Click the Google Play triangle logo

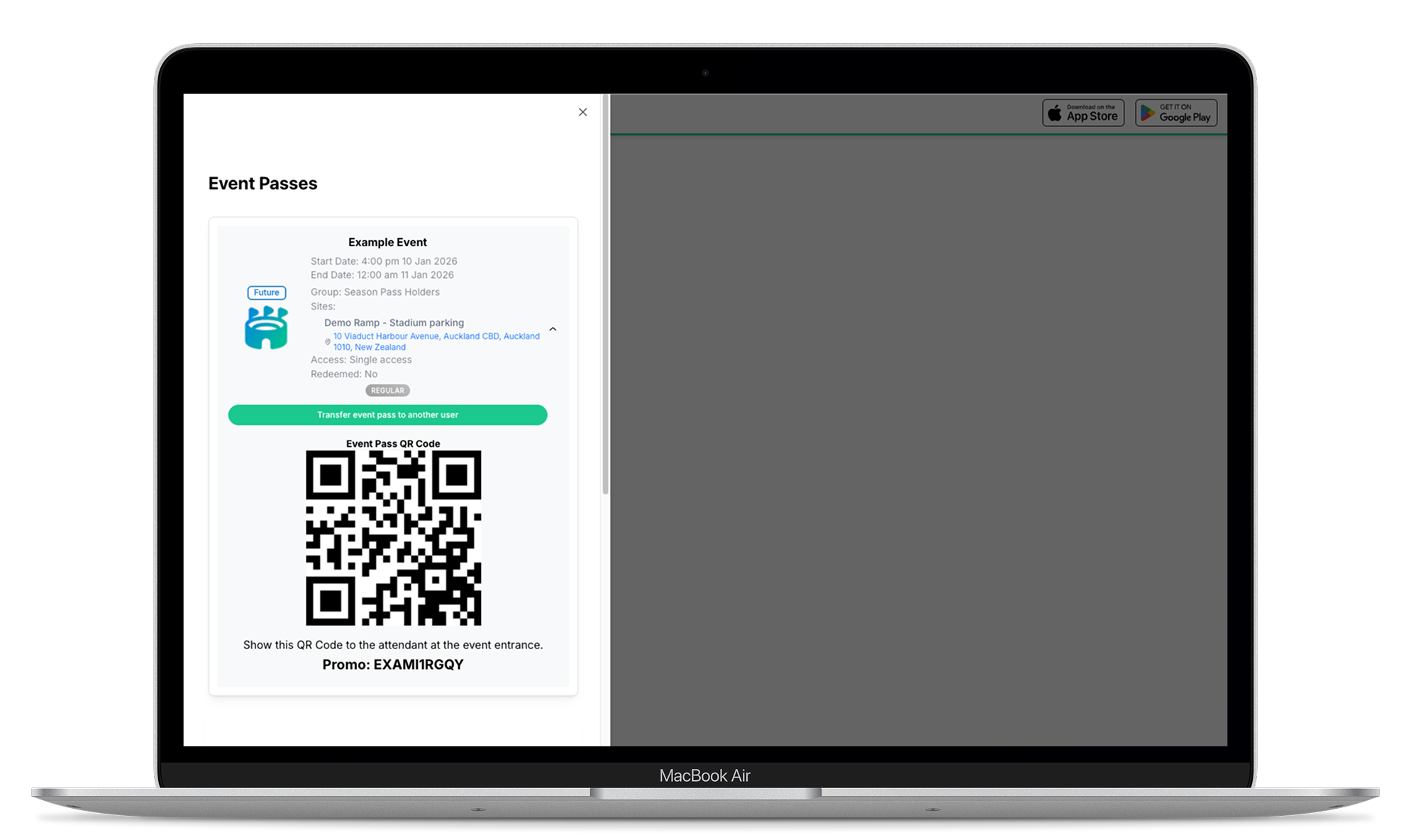pyautogui.click(x=1147, y=114)
